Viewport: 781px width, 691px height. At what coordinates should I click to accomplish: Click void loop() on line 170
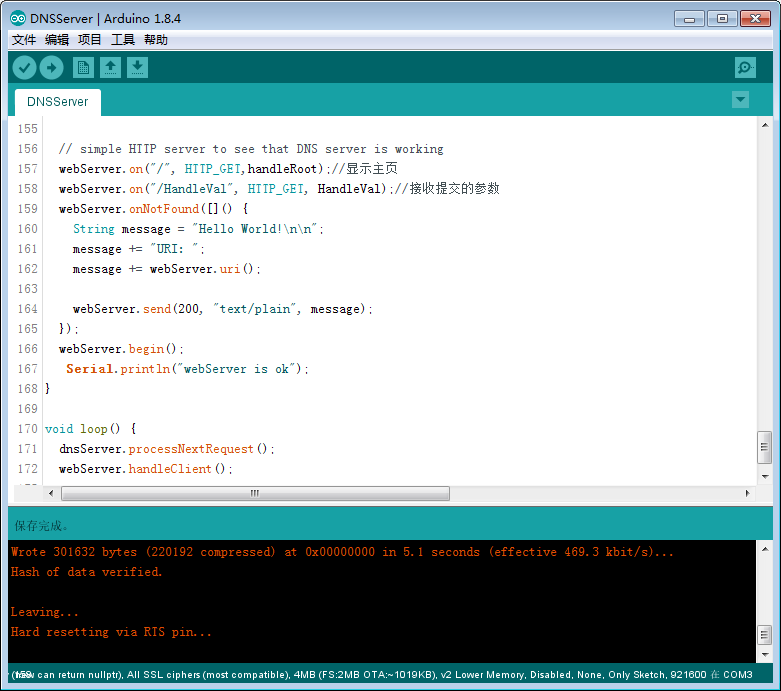[x=83, y=429]
